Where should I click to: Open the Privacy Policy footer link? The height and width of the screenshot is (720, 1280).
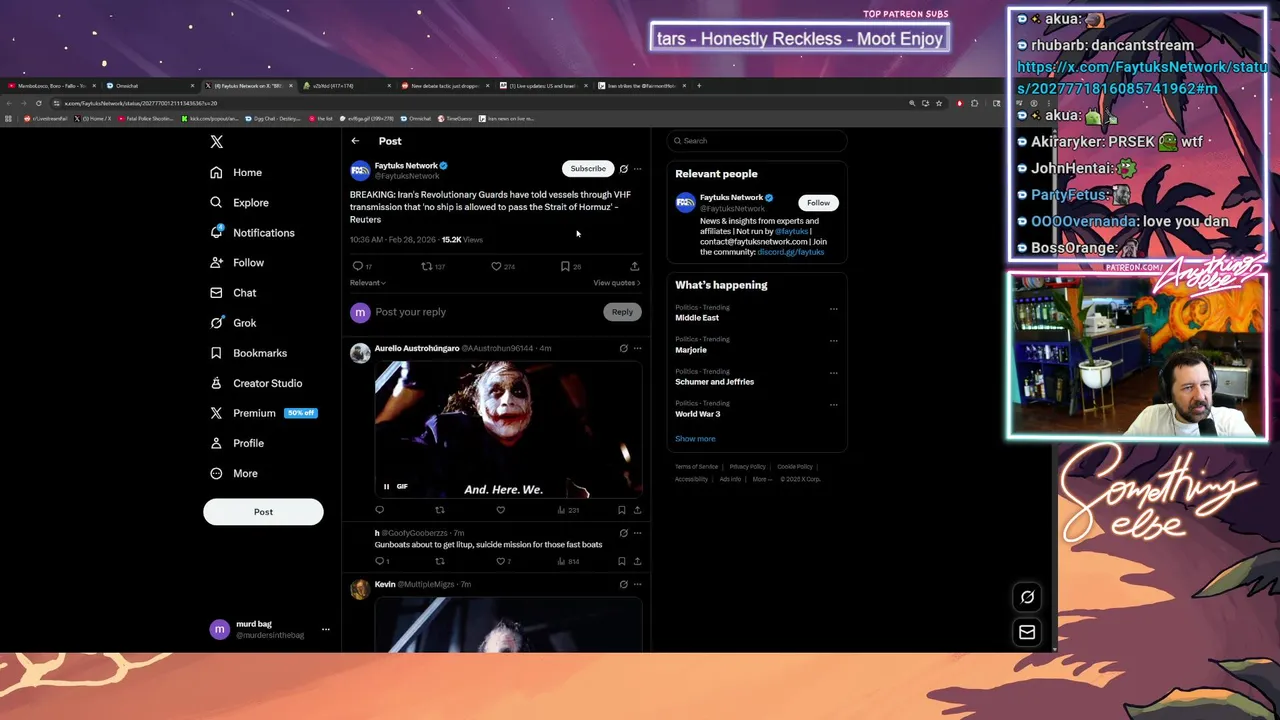(747, 467)
